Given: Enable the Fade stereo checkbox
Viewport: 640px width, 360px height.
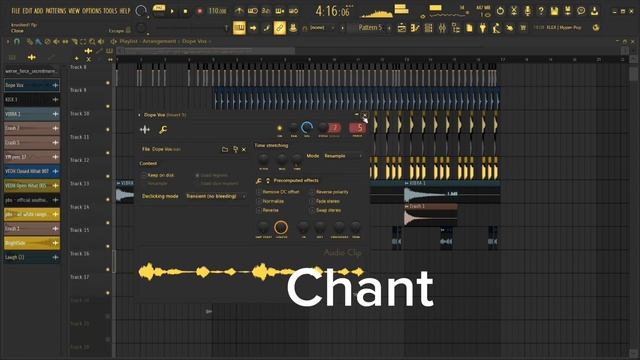Looking at the screenshot, I should [312, 201].
